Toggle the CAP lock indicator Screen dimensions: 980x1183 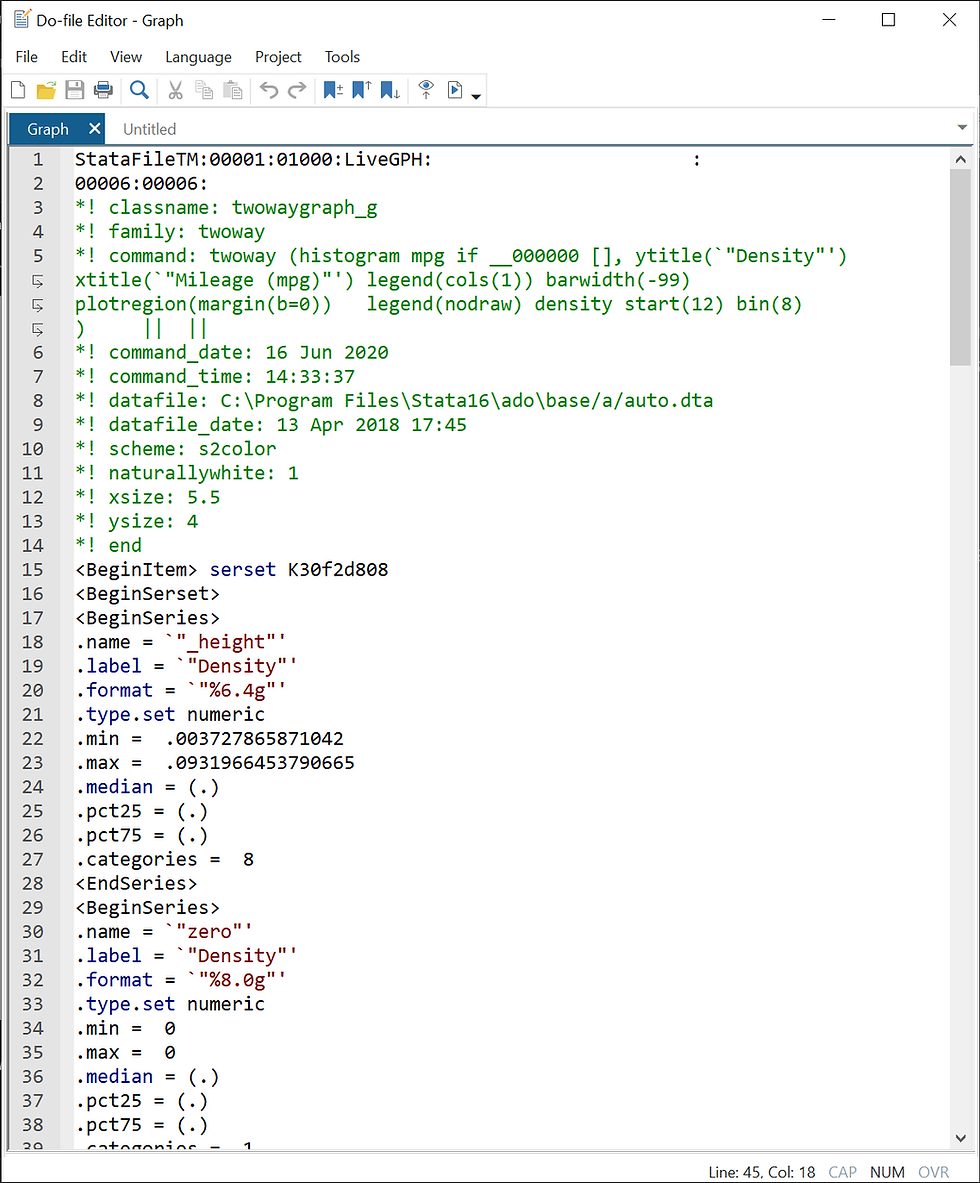(842, 1172)
